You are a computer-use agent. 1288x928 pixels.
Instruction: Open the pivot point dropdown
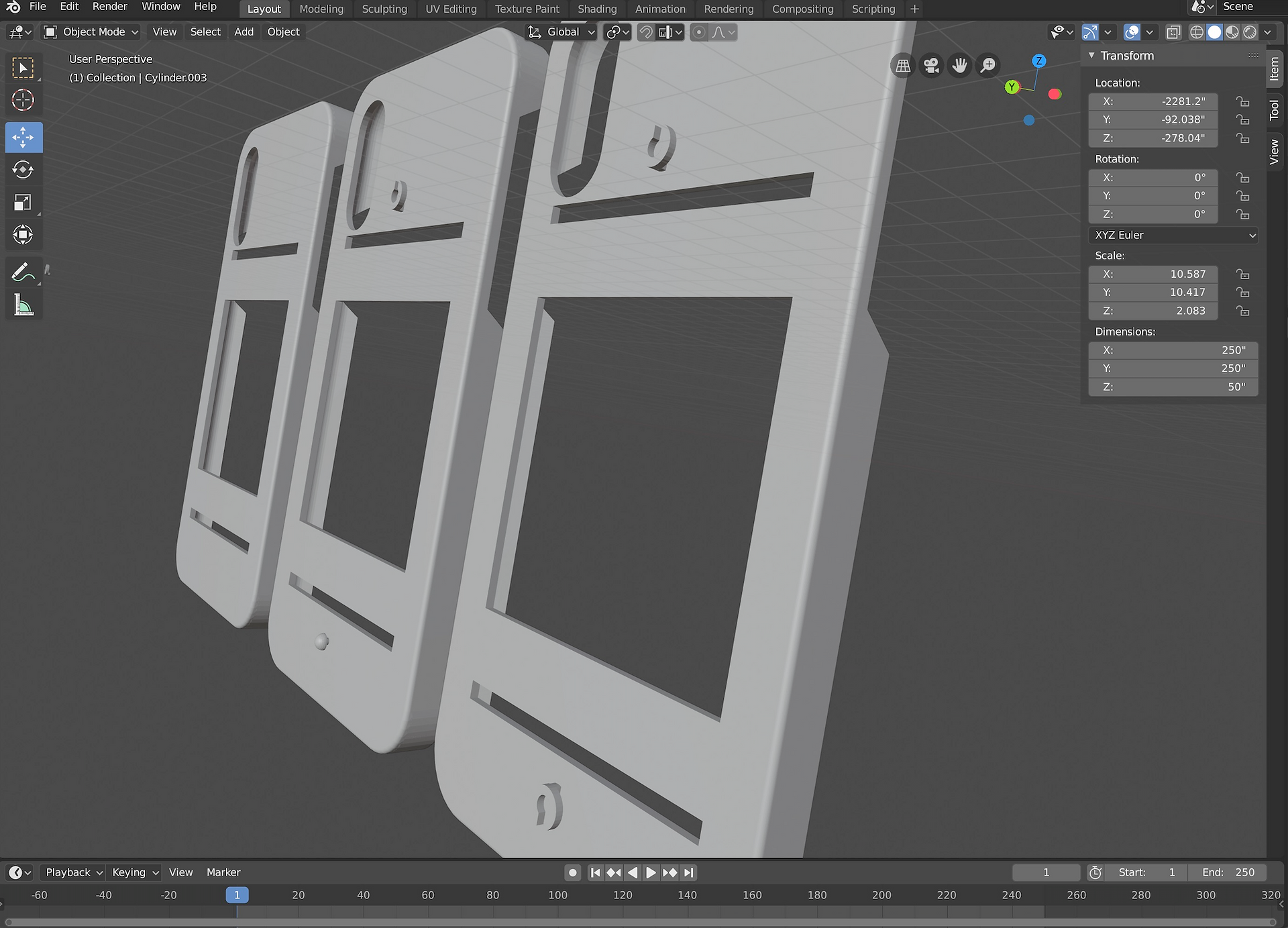point(617,32)
